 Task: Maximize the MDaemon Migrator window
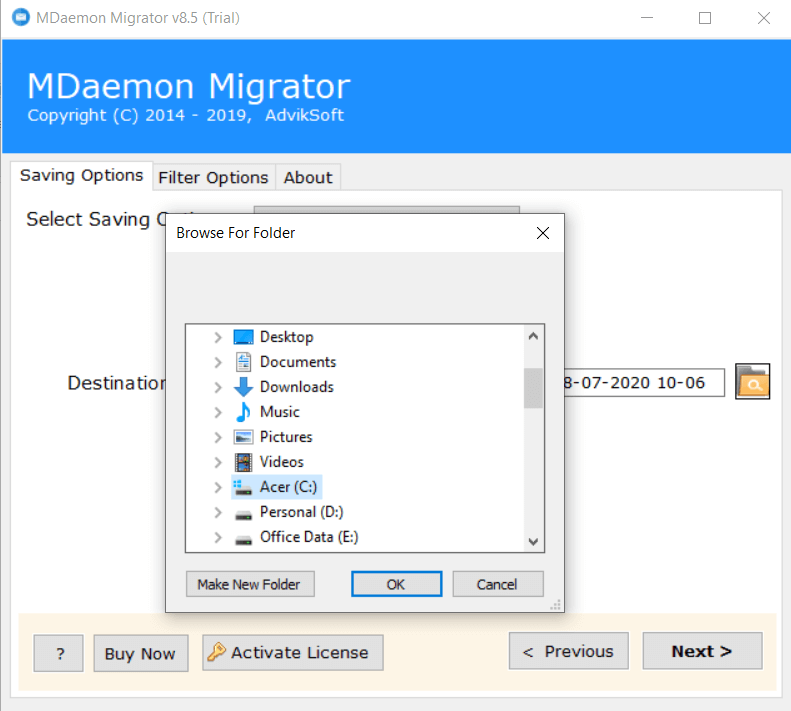[x=705, y=18]
